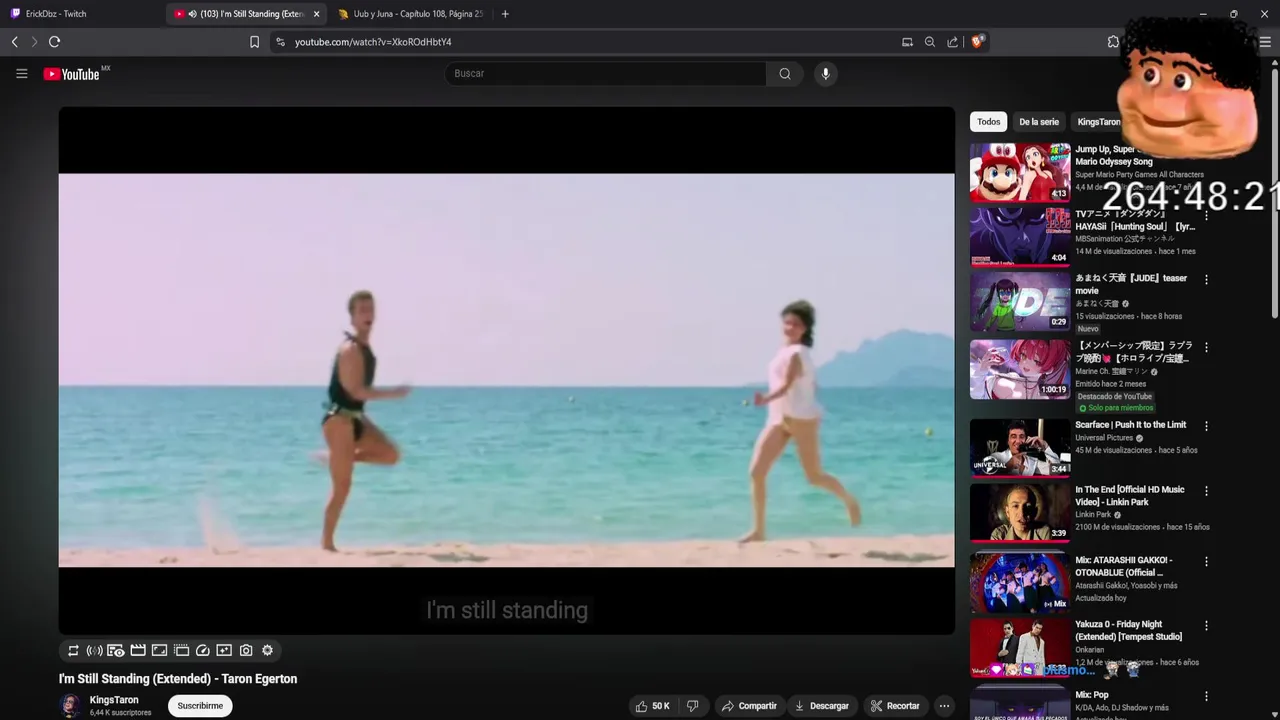Screen dimensions: 1280x720
Task: Start voice search with microphone icon
Action: [825, 73]
